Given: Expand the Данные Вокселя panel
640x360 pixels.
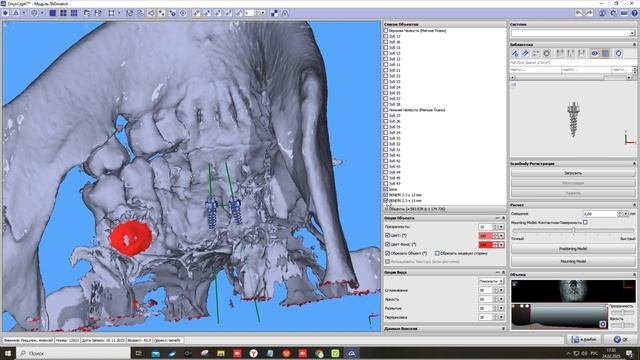Looking at the screenshot, I should (x=503, y=329).
